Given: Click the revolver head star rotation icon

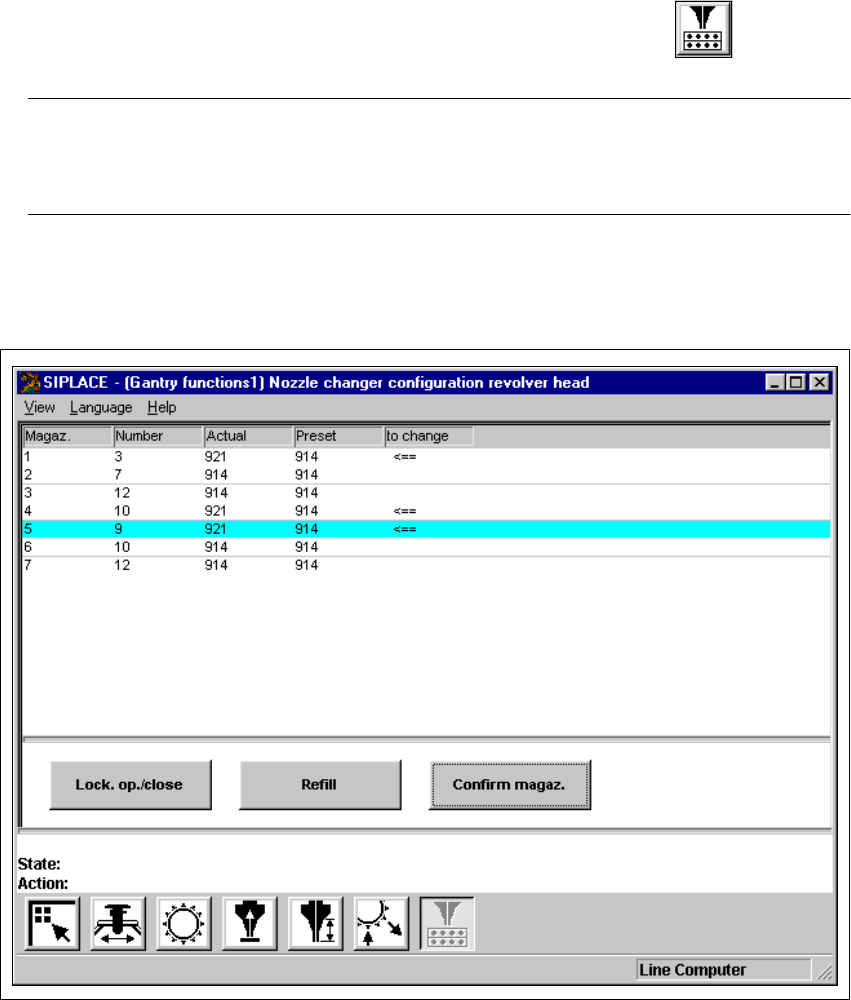Looking at the screenshot, I should pos(184,923).
